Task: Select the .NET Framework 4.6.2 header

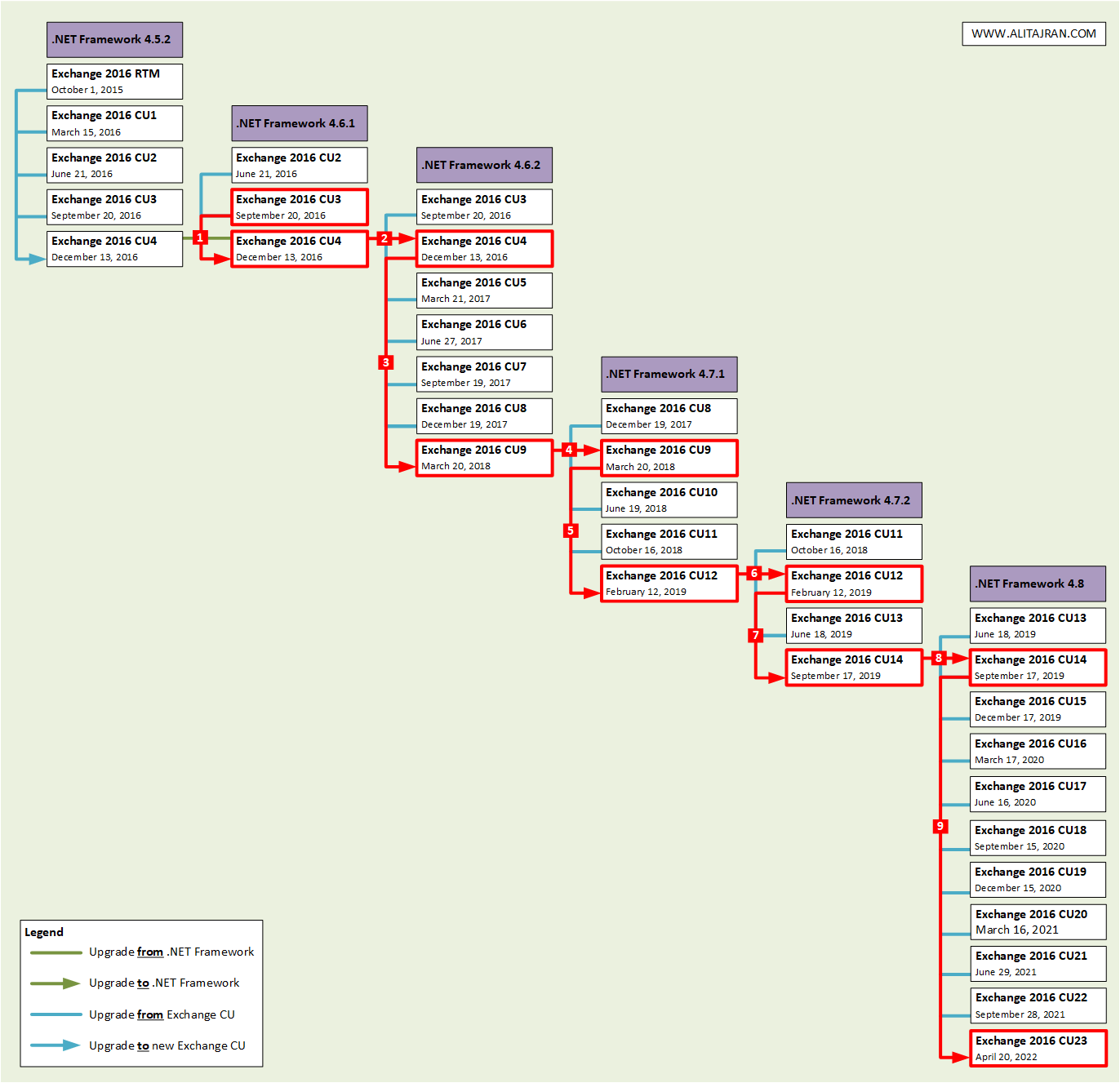Action: [x=484, y=165]
